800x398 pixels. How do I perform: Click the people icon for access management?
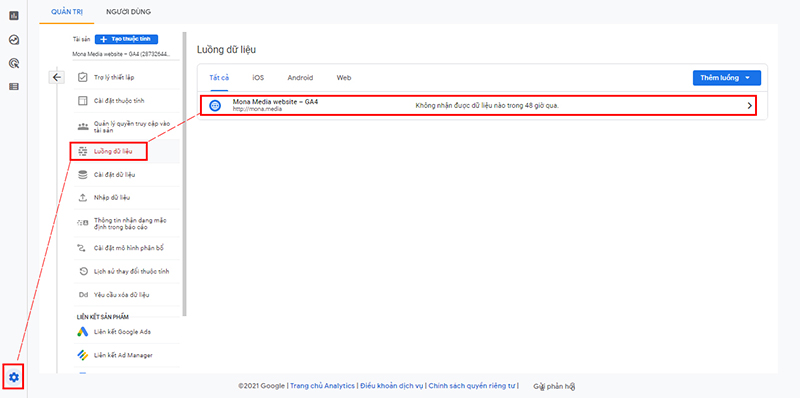[82, 127]
